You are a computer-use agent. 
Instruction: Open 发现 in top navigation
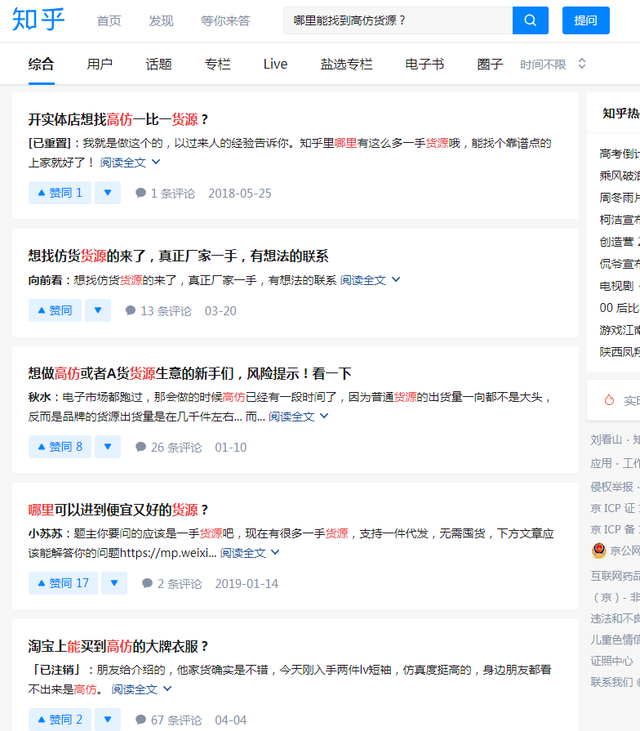tap(161, 21)
